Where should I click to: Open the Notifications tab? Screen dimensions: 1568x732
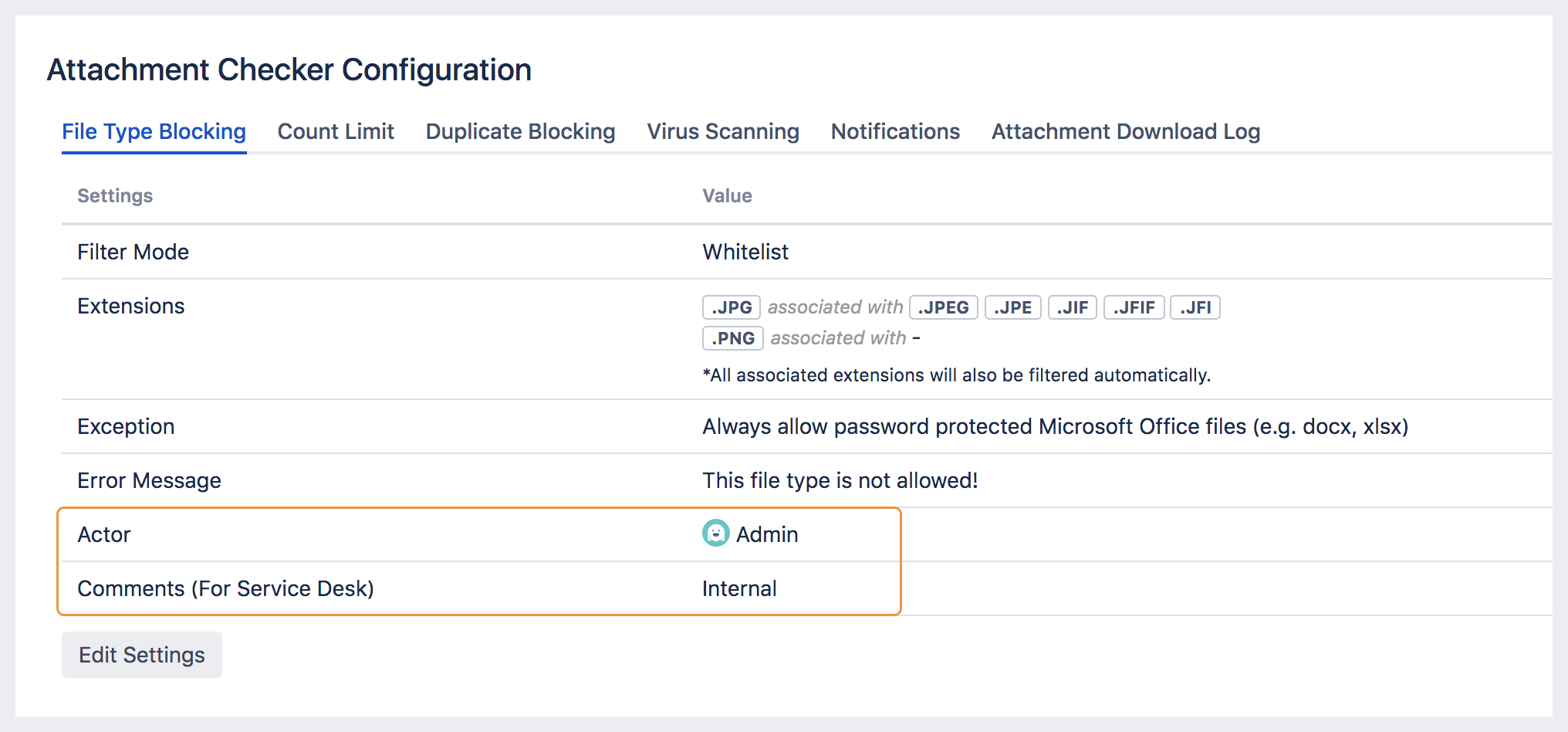click(x=894, y=131)
